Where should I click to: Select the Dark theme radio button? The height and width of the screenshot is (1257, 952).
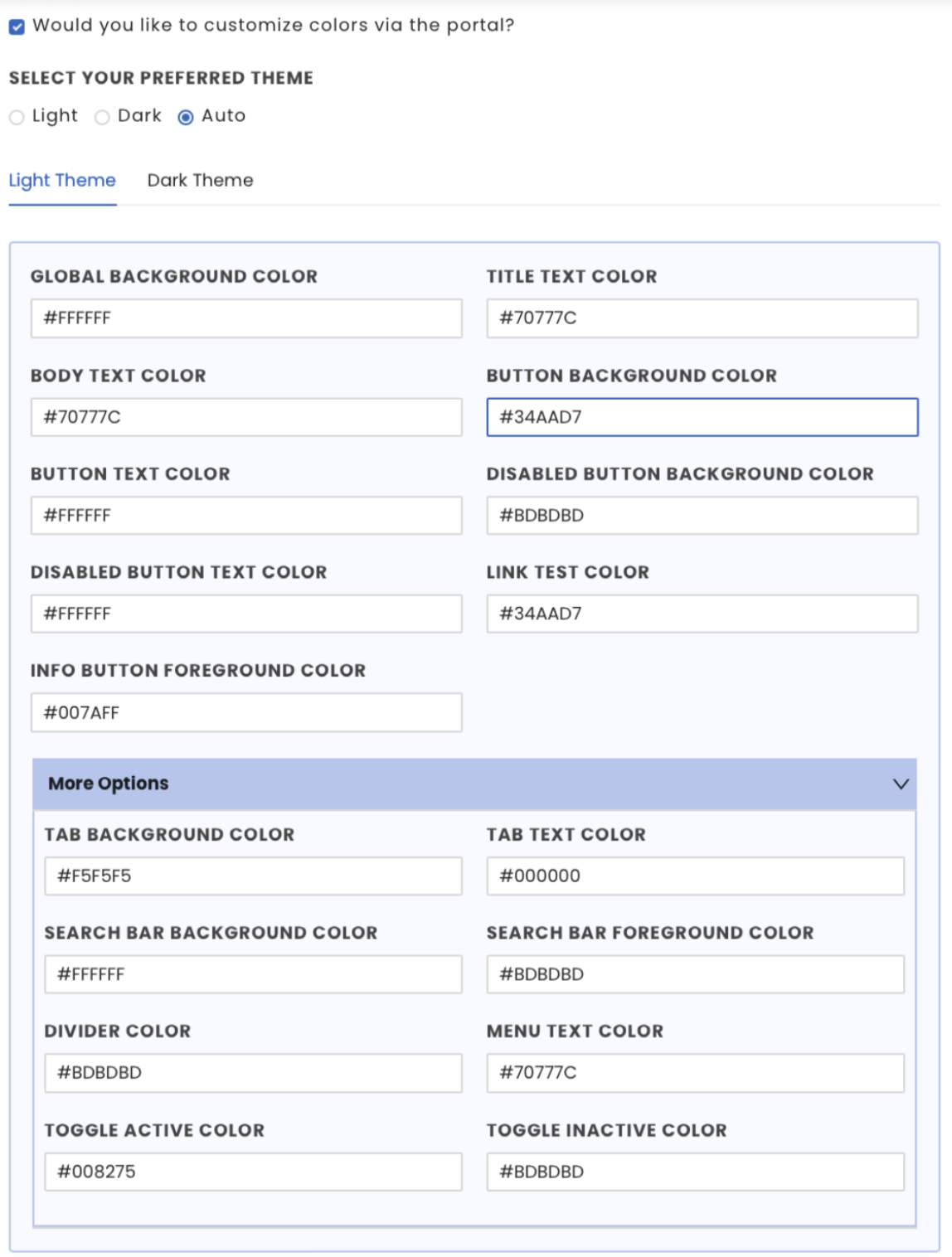[x=102, y=118]
